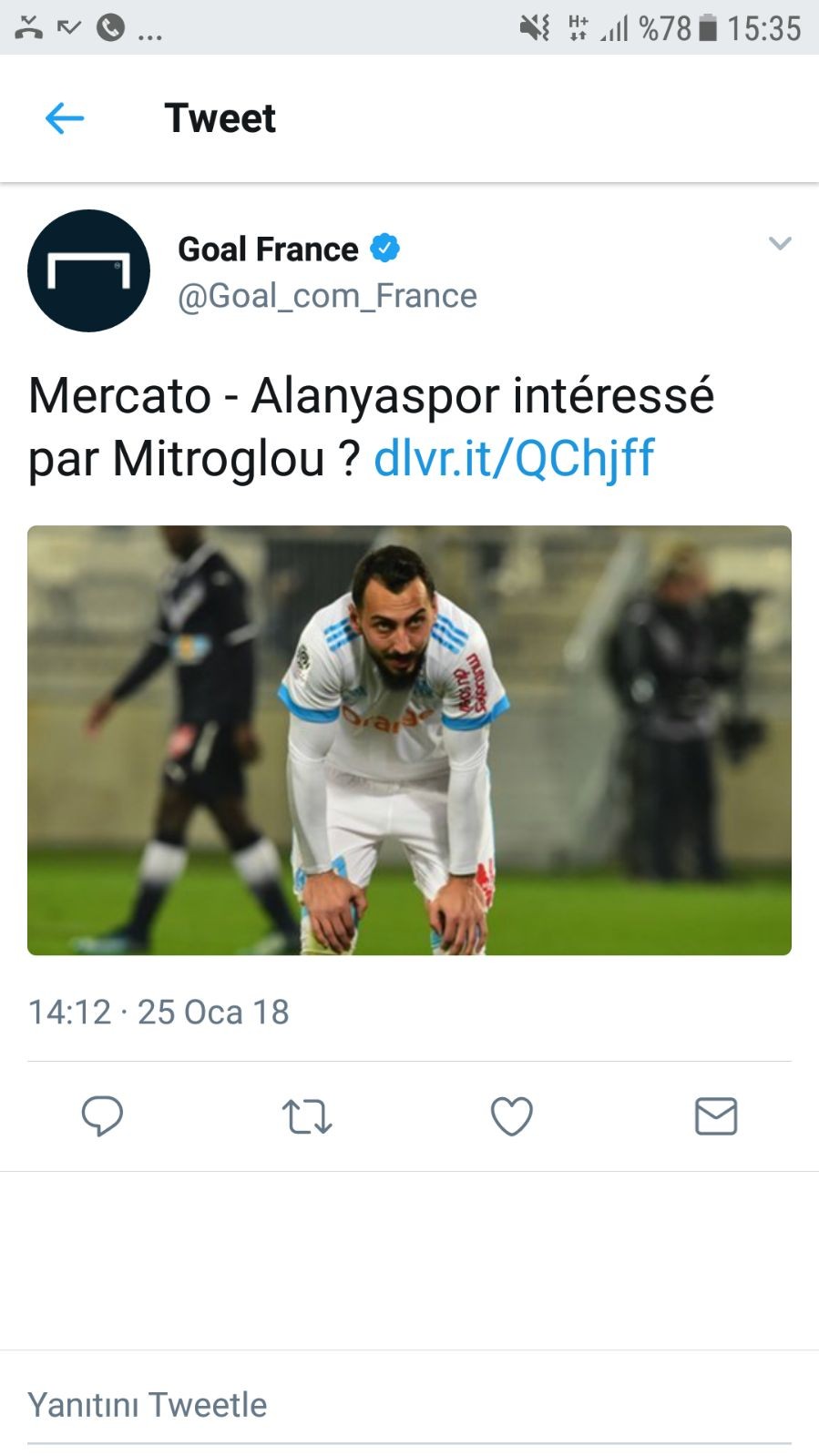Retweet using the arrows icon

click(307, 1116)
